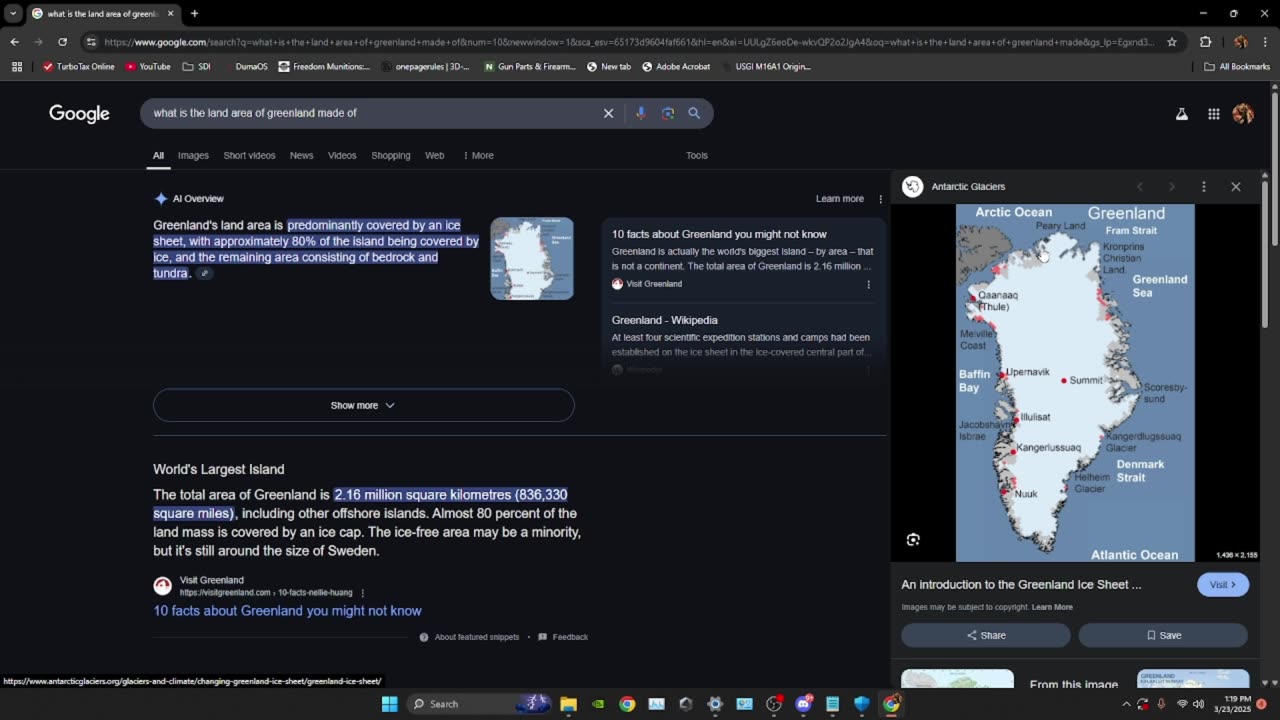Switch to the Shopping results tab
The width and height of the screenshot is (1280, 720).
click(x=391, y=155)
